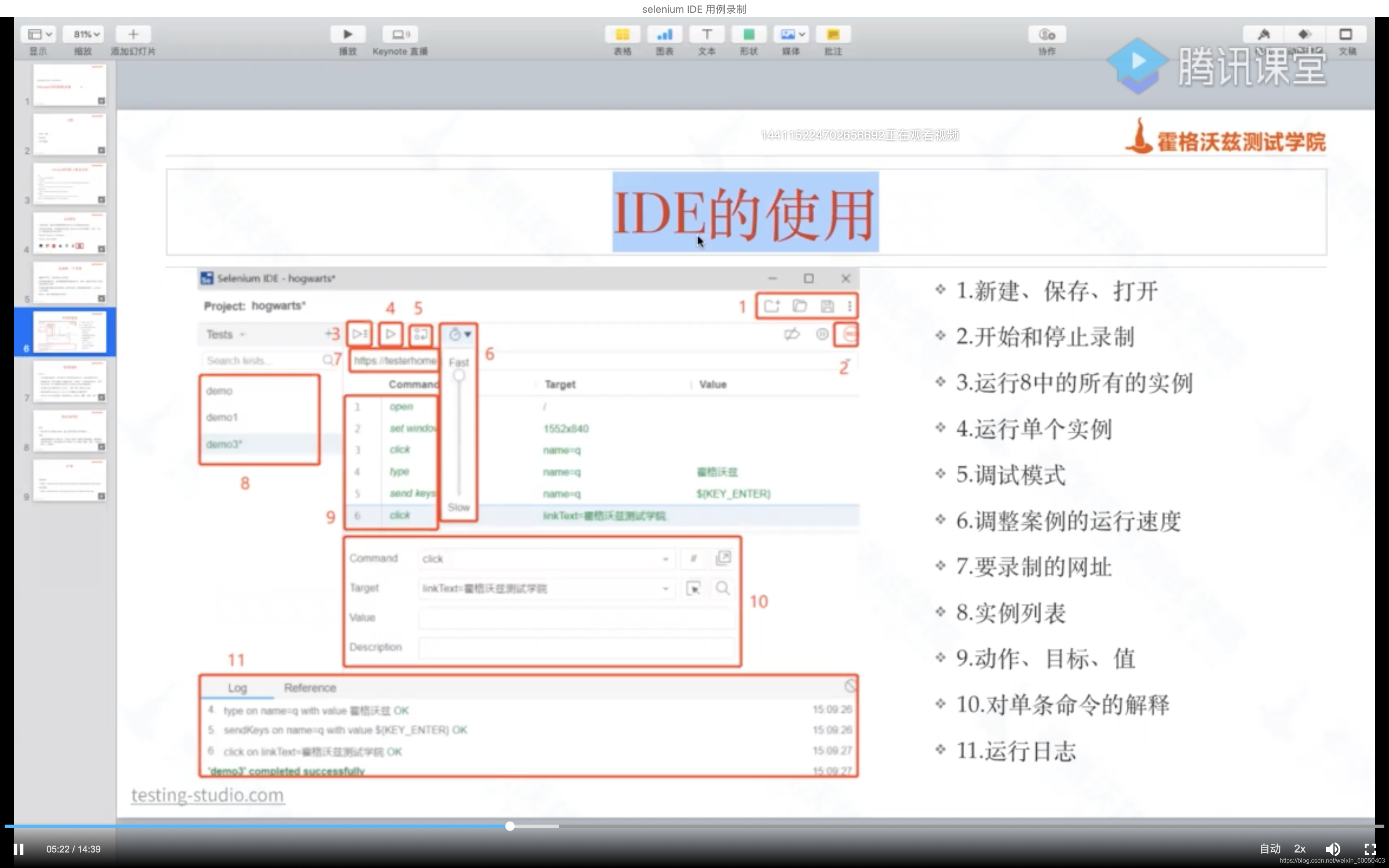The height and width of the screenshot is (868, 1389).
Task: Click the Fast/Slow speed slider knob
Action: pos(459,375)
